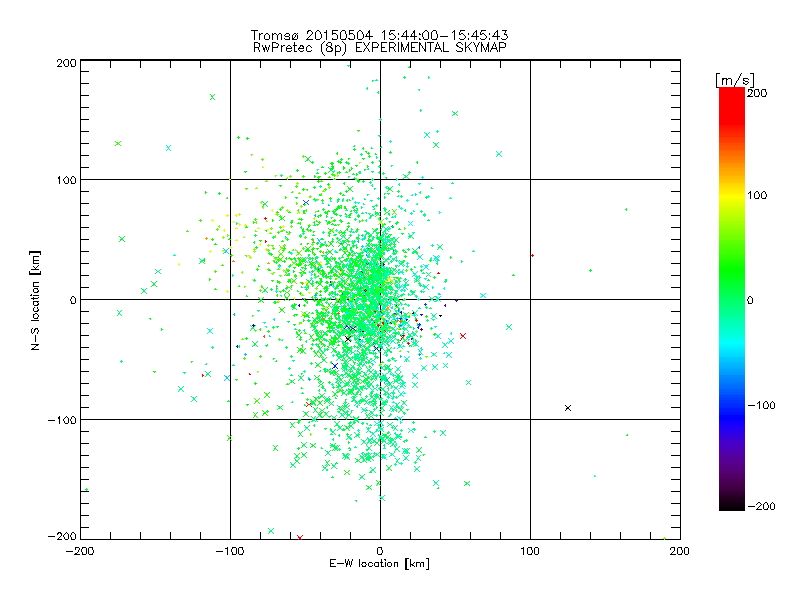The width and height of the screenshot is (800, 600).
Task: Click the subtitle 'RwPretec (8p) EXPERIMENTAL SKYMAP'
Action: pyautogui.click(x=380, y=48)
